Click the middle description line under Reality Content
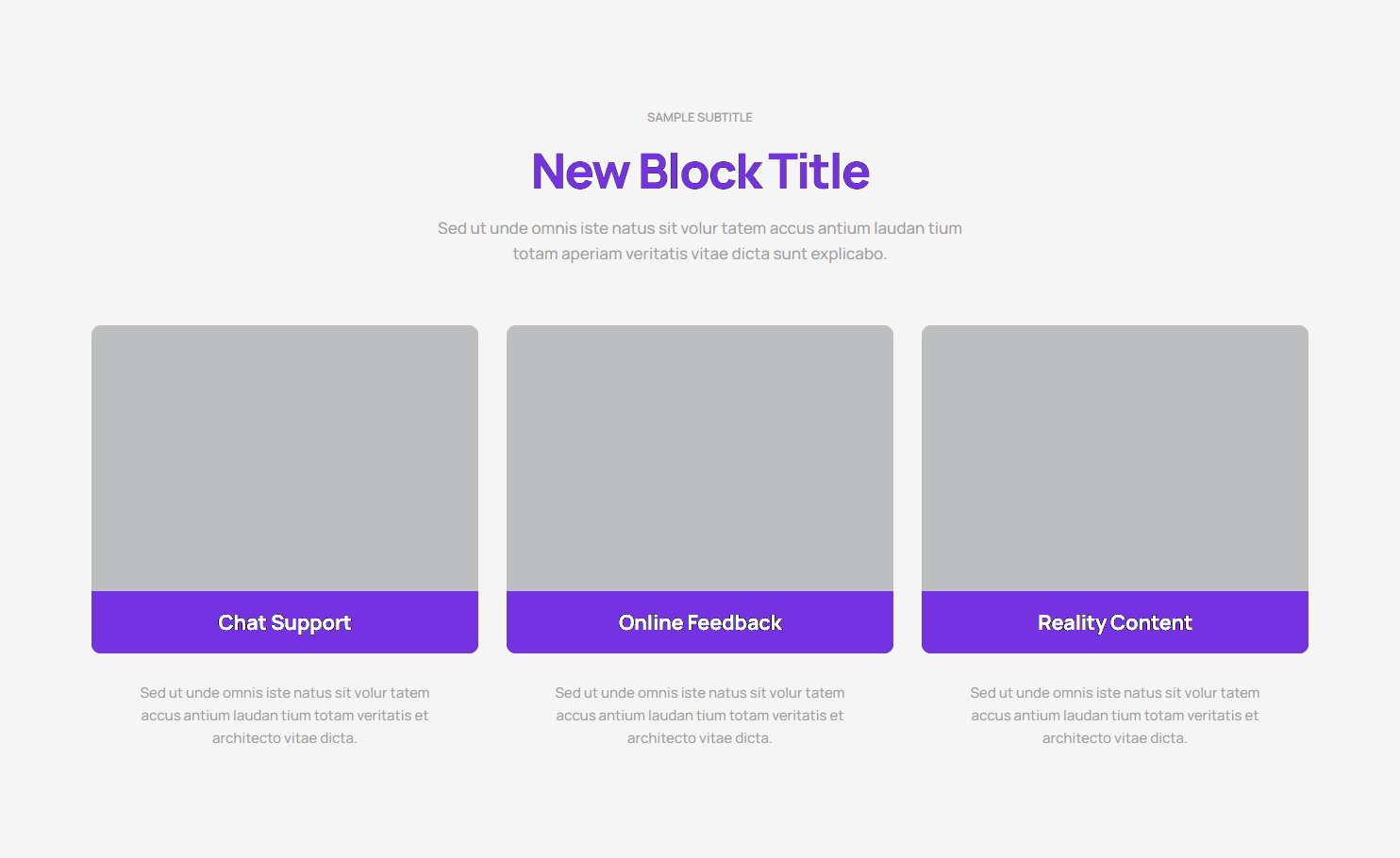 1115,716
